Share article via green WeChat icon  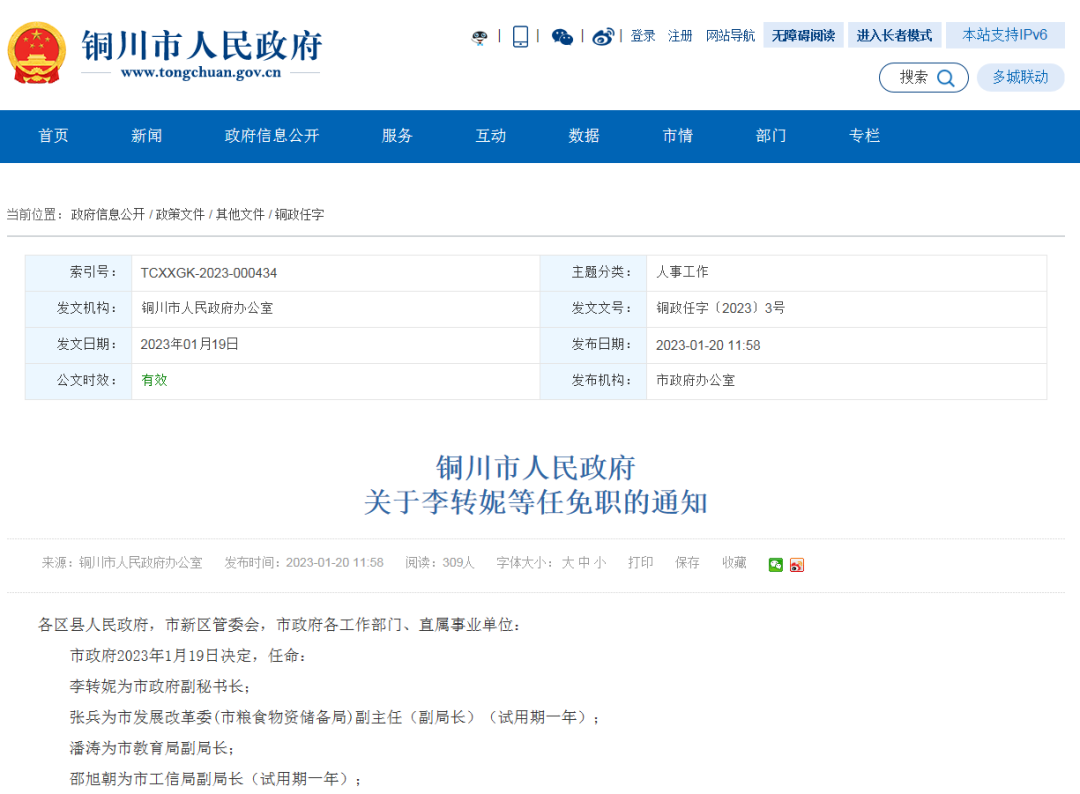(776, 564)
